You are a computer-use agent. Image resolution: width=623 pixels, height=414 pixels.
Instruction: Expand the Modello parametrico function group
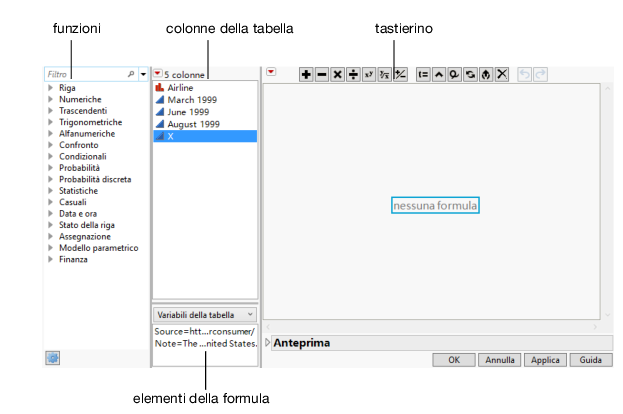tap(50, 248)
